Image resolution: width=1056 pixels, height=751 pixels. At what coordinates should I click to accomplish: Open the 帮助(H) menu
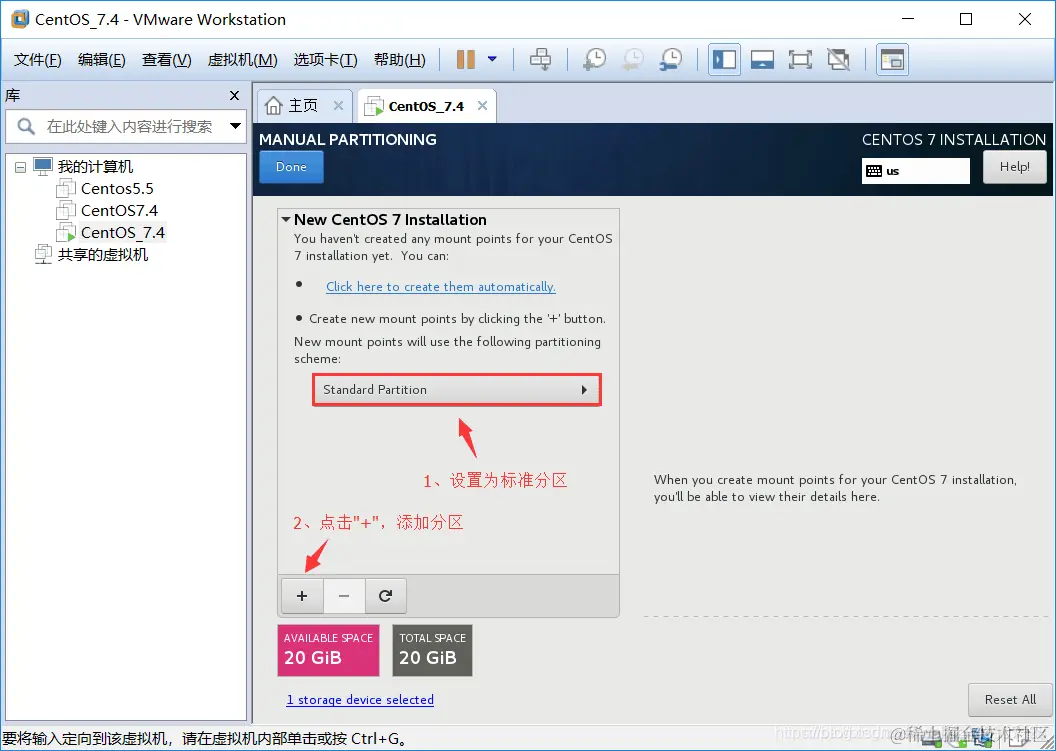point(399,60)
